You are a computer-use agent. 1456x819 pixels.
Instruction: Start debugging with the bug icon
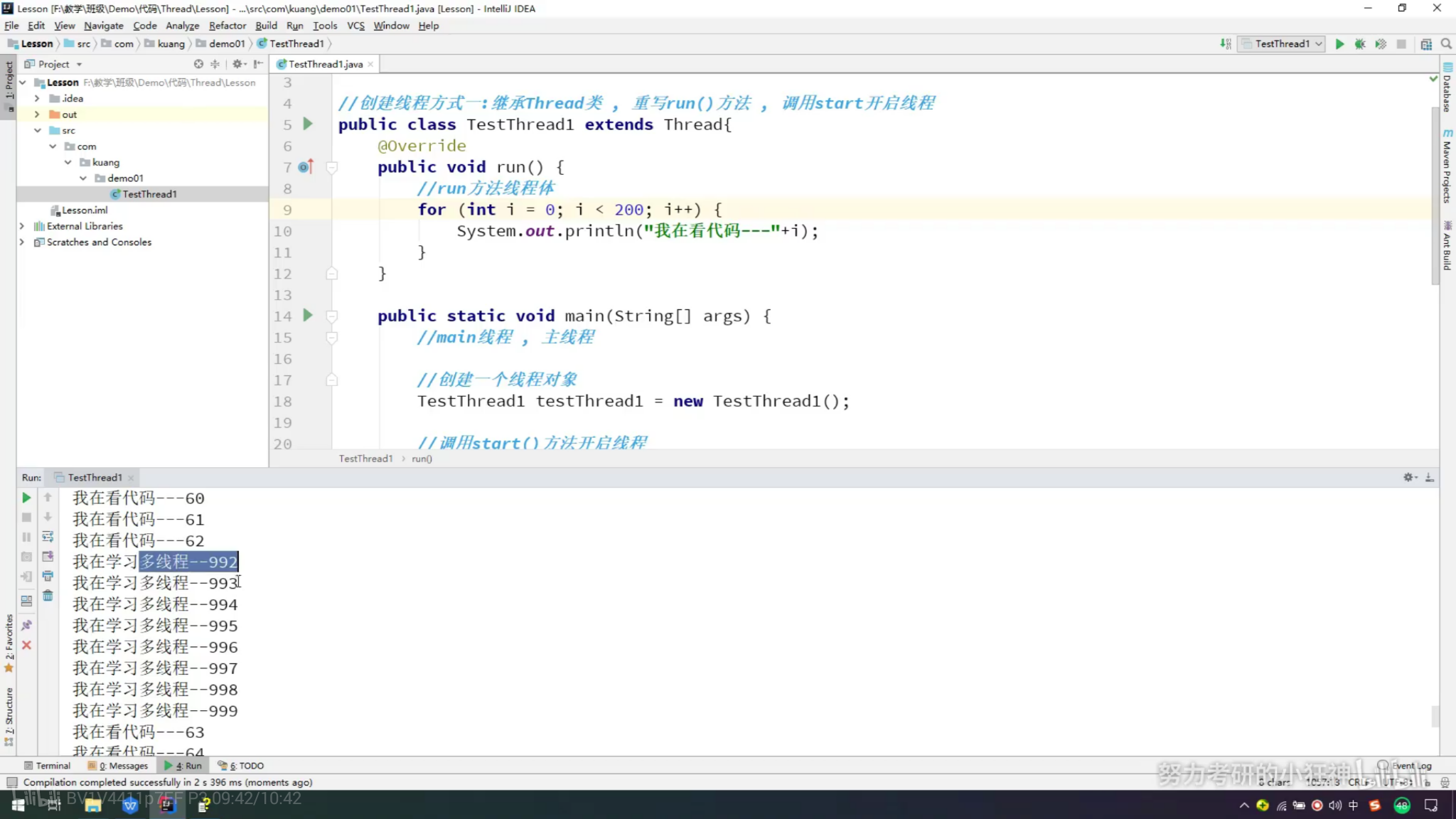click(x=1360, y=44)
